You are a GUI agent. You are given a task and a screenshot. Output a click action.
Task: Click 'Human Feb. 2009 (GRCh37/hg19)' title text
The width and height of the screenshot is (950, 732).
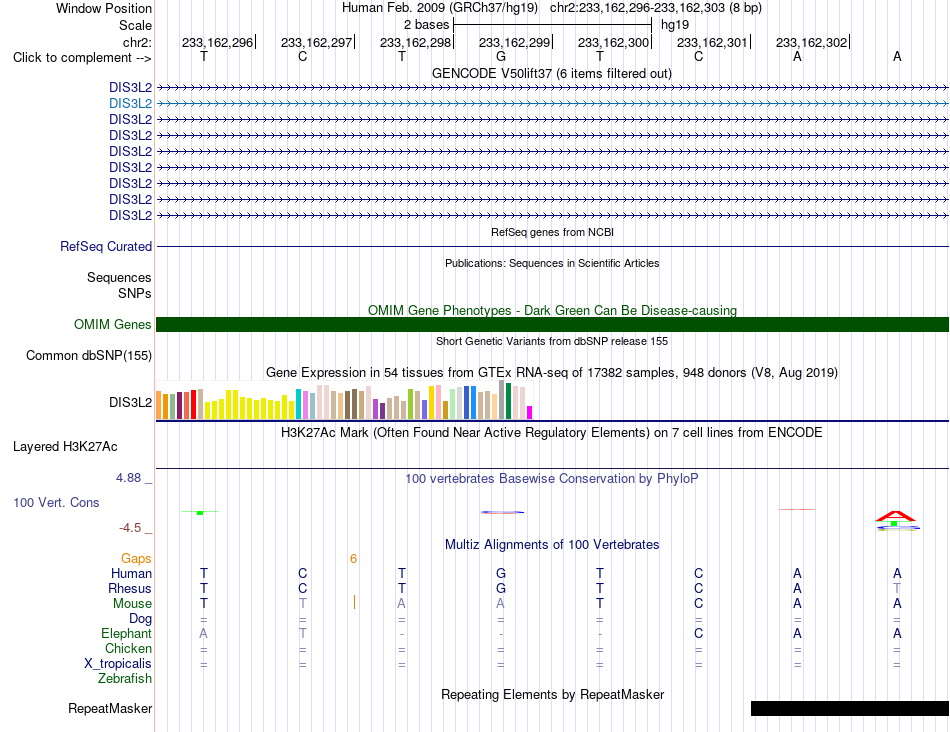440,8
